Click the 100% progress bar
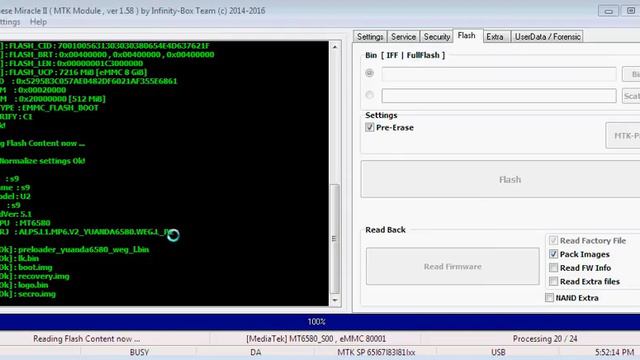This screenshot has width=640, height=360. click(x=320, y=322)
